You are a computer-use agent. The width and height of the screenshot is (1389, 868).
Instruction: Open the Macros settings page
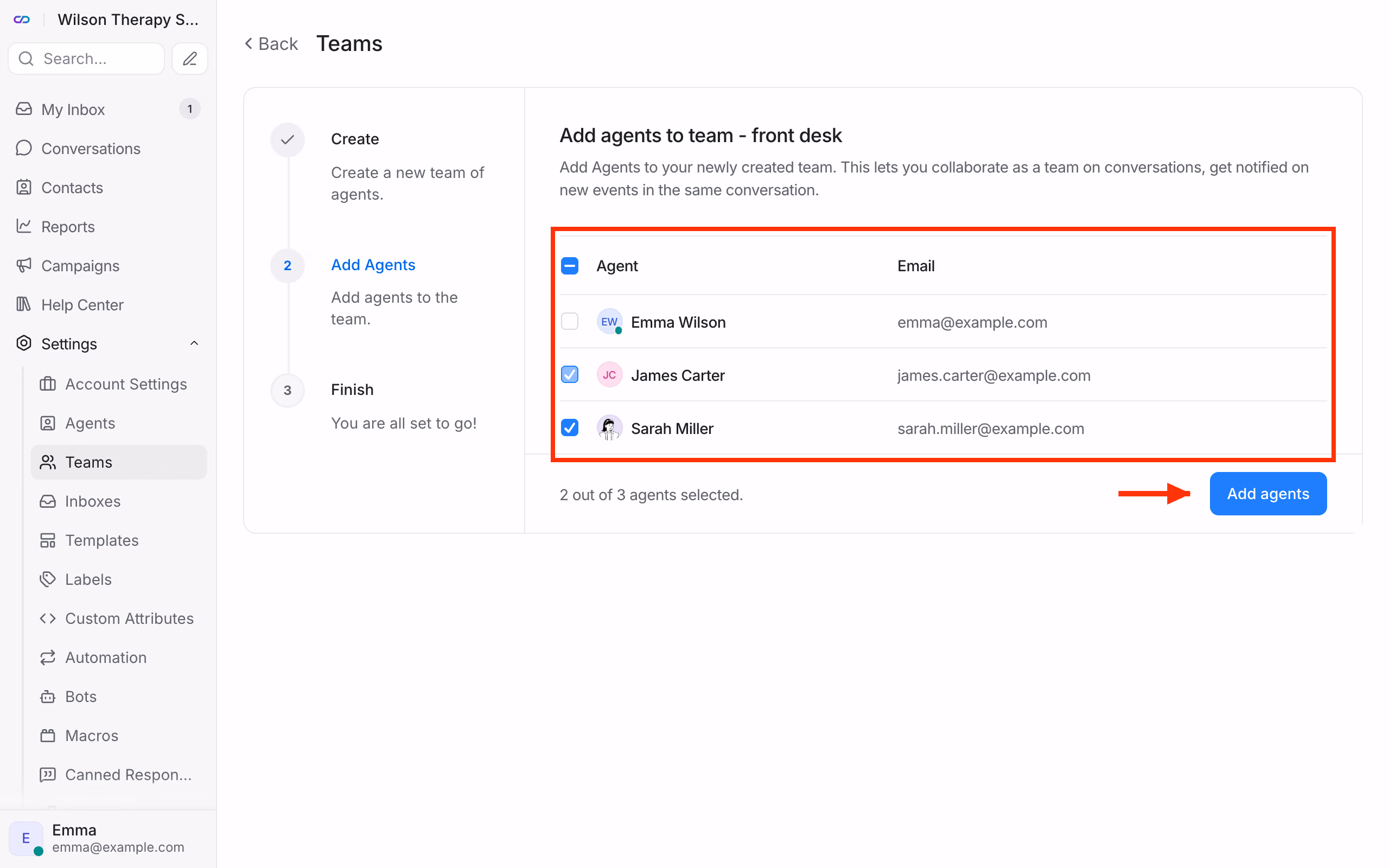tap(119, 735)
